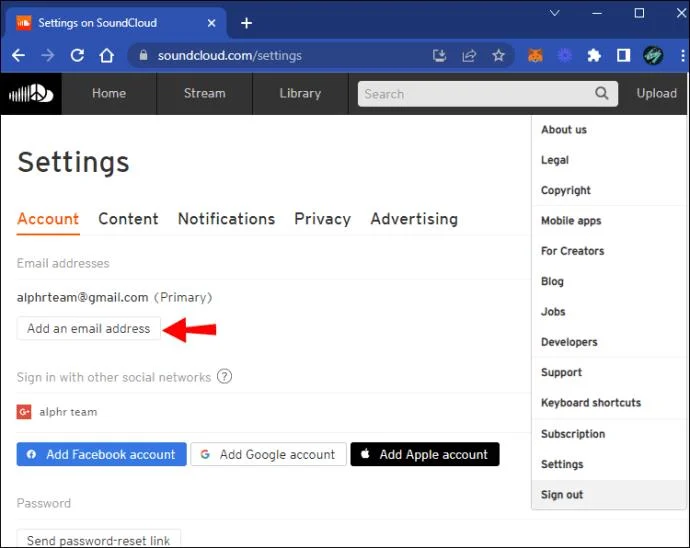
Task: Click the share page icon
Action: coord(469,55)
